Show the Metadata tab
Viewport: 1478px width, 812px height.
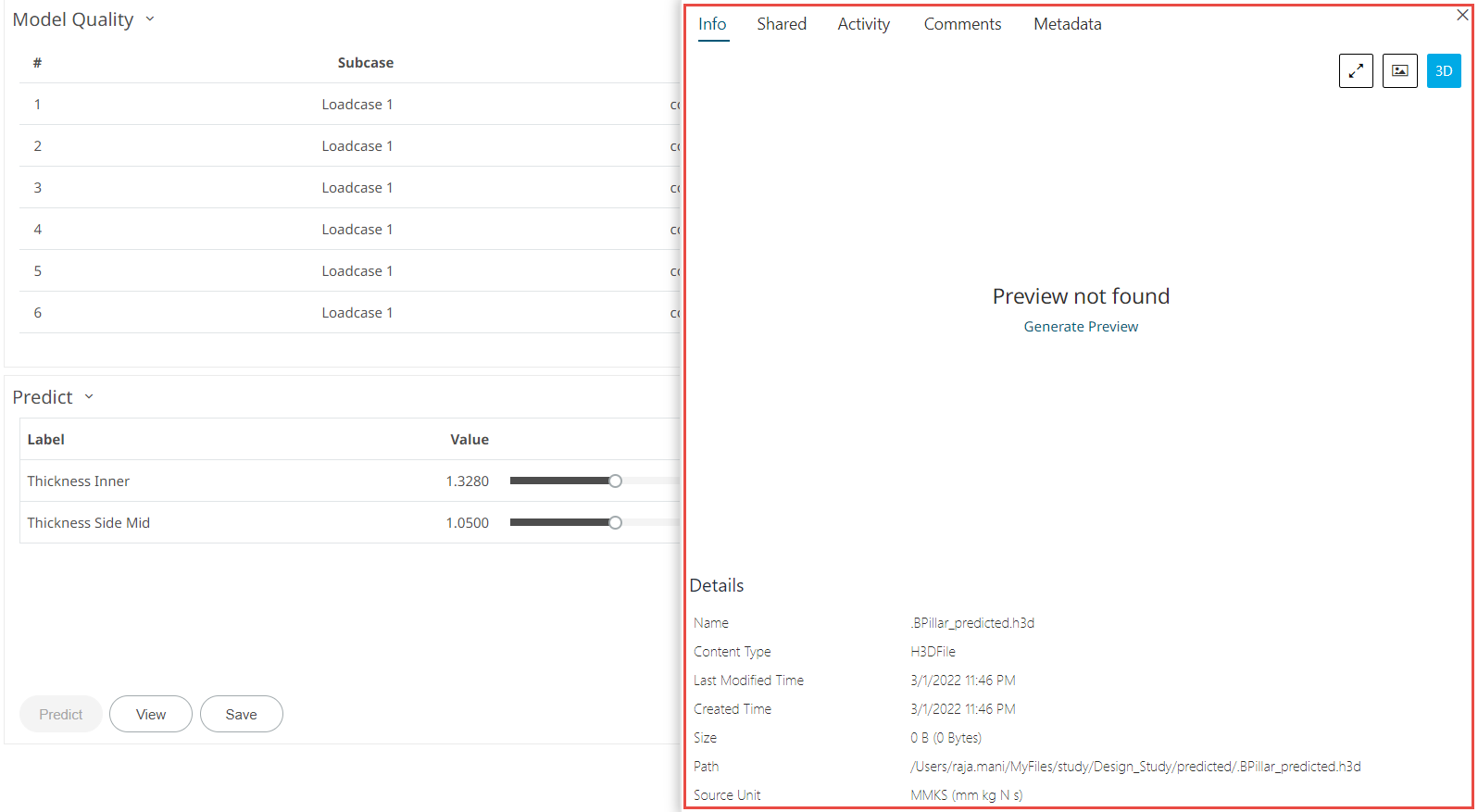1067,24
